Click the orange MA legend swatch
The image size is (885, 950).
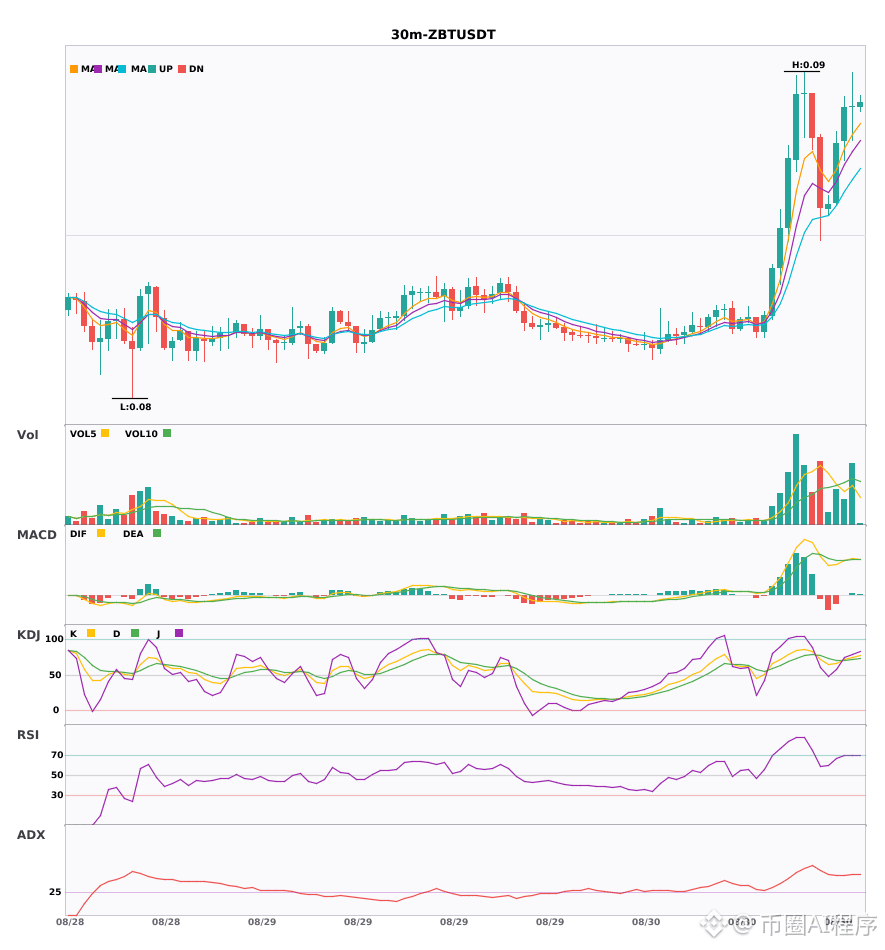click(x=74, y=69)
